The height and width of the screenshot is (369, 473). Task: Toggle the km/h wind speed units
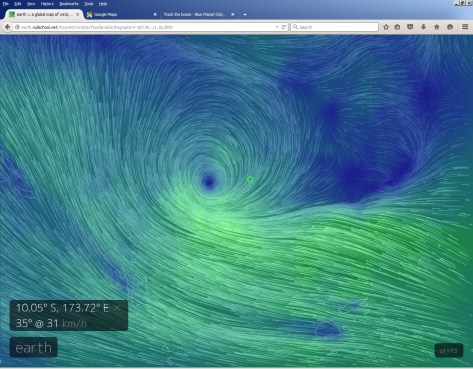tap(74, 323)
